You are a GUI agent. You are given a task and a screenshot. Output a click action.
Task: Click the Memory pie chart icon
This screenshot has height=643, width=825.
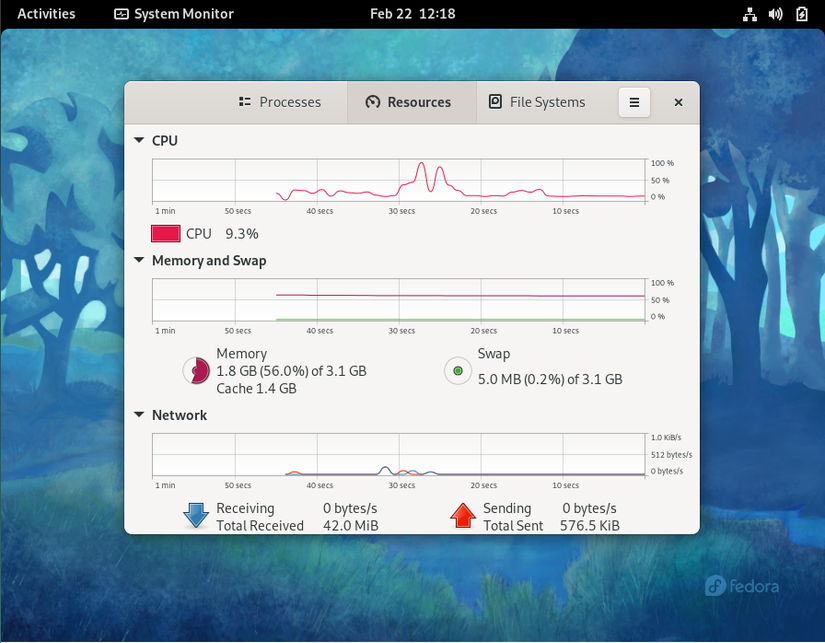pos(196,371)
